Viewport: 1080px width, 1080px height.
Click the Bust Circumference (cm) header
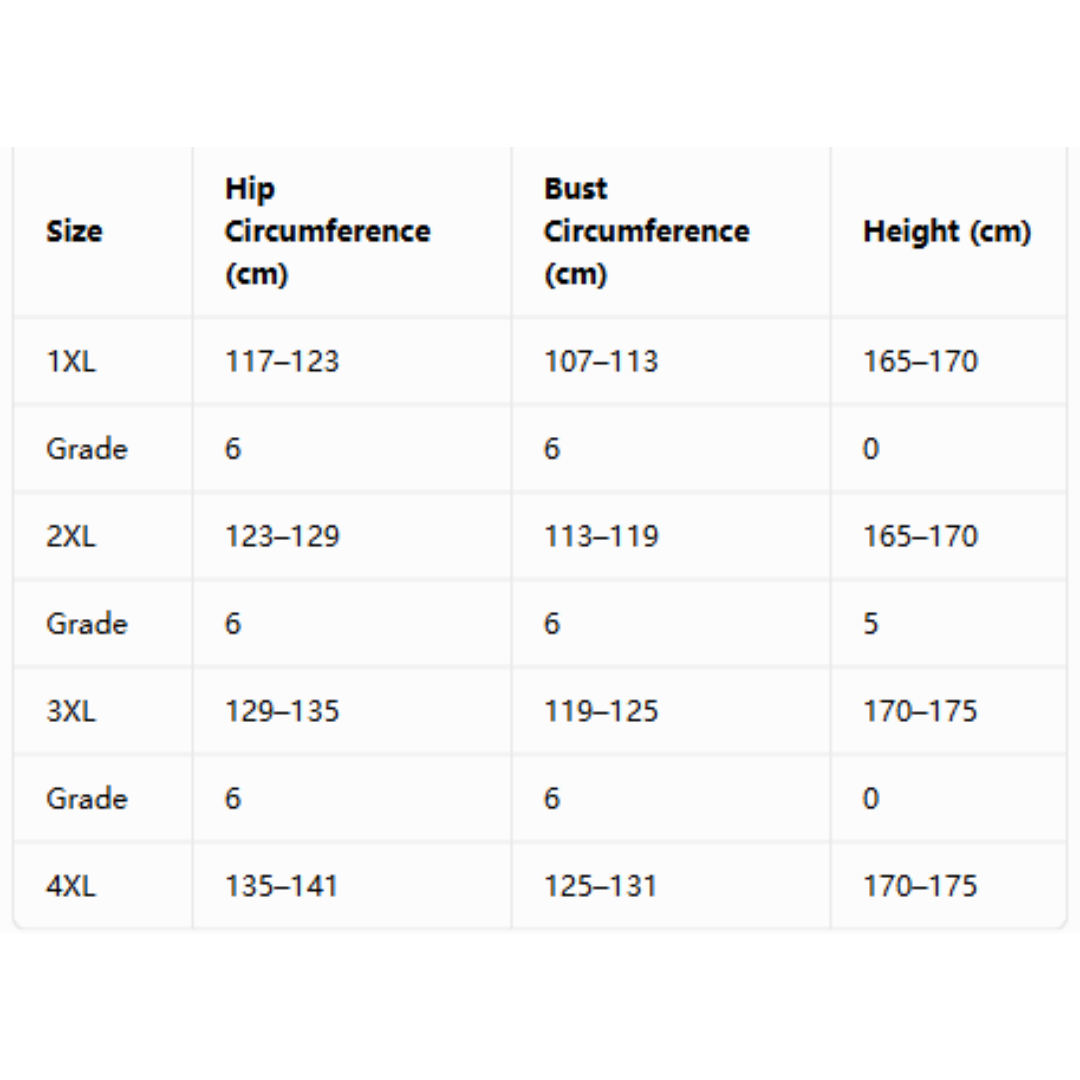pos(647,231)
